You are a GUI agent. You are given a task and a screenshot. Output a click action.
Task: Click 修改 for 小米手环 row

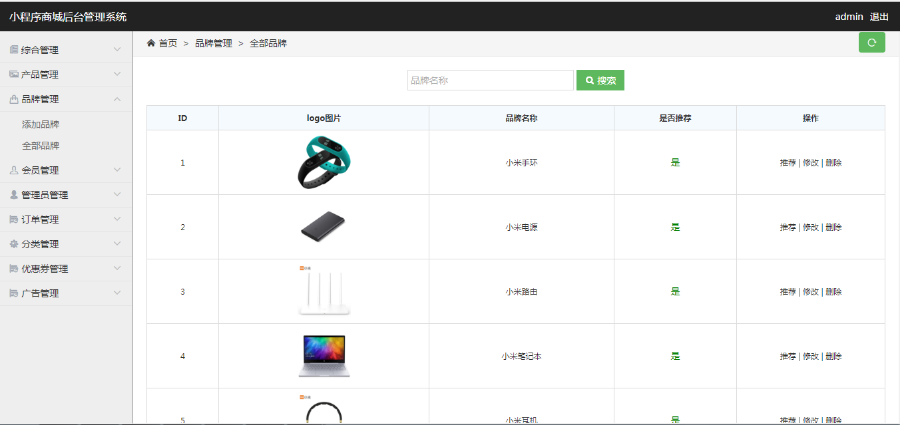pos(810,163)
